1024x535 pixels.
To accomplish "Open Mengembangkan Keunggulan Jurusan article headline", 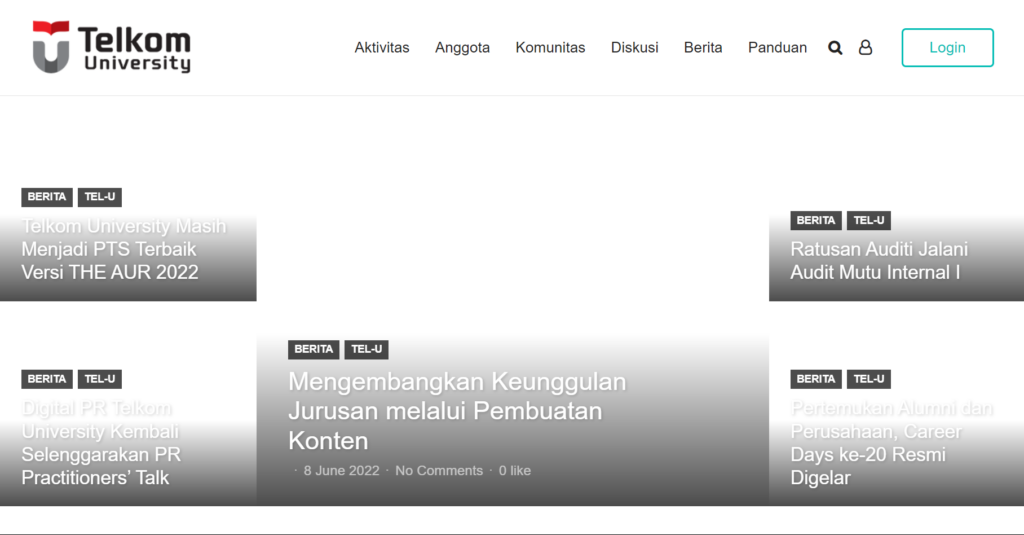I will [x=457, y=410].
